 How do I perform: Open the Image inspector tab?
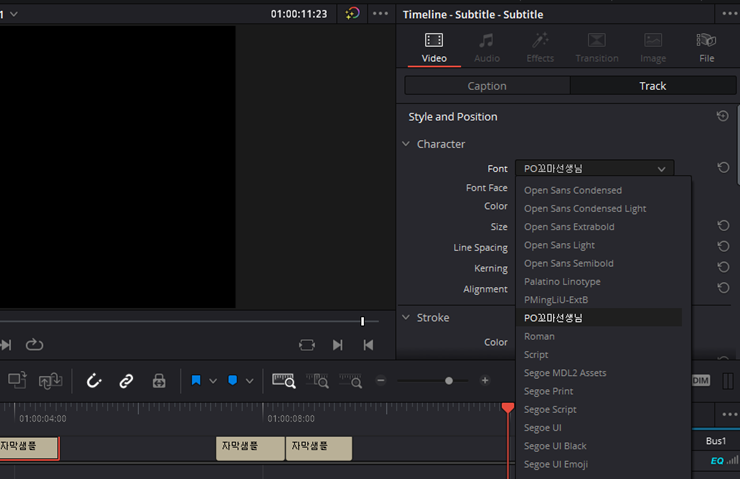click(653, 48)
